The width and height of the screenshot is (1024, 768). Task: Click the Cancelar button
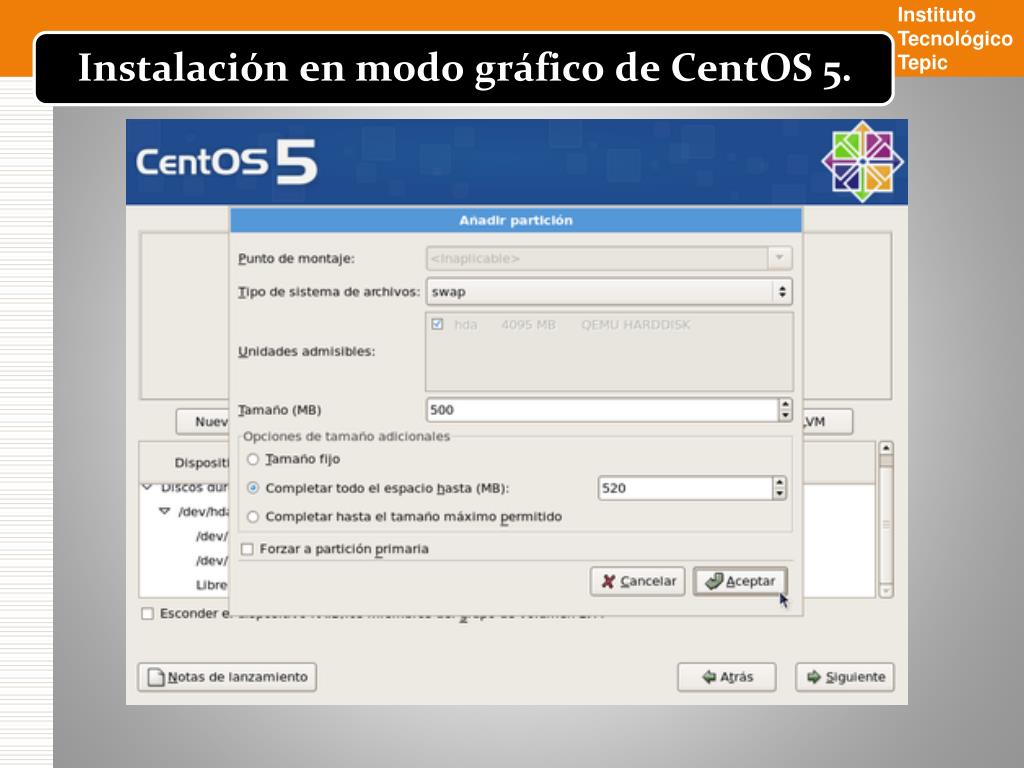pyautogui.click(x=637, y=581)
